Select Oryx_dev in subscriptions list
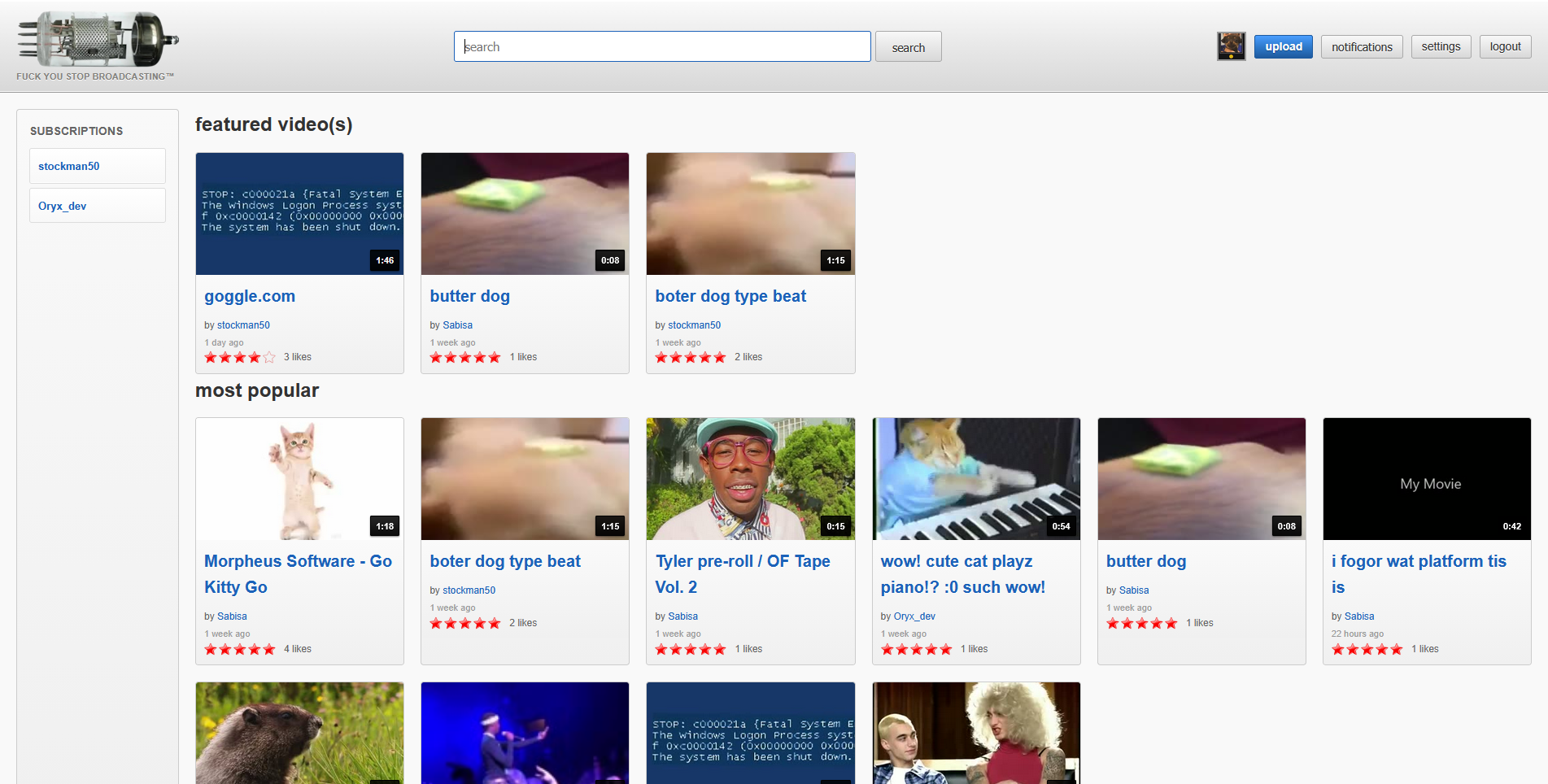The image size is (1548, 784). tap(63, 206)
